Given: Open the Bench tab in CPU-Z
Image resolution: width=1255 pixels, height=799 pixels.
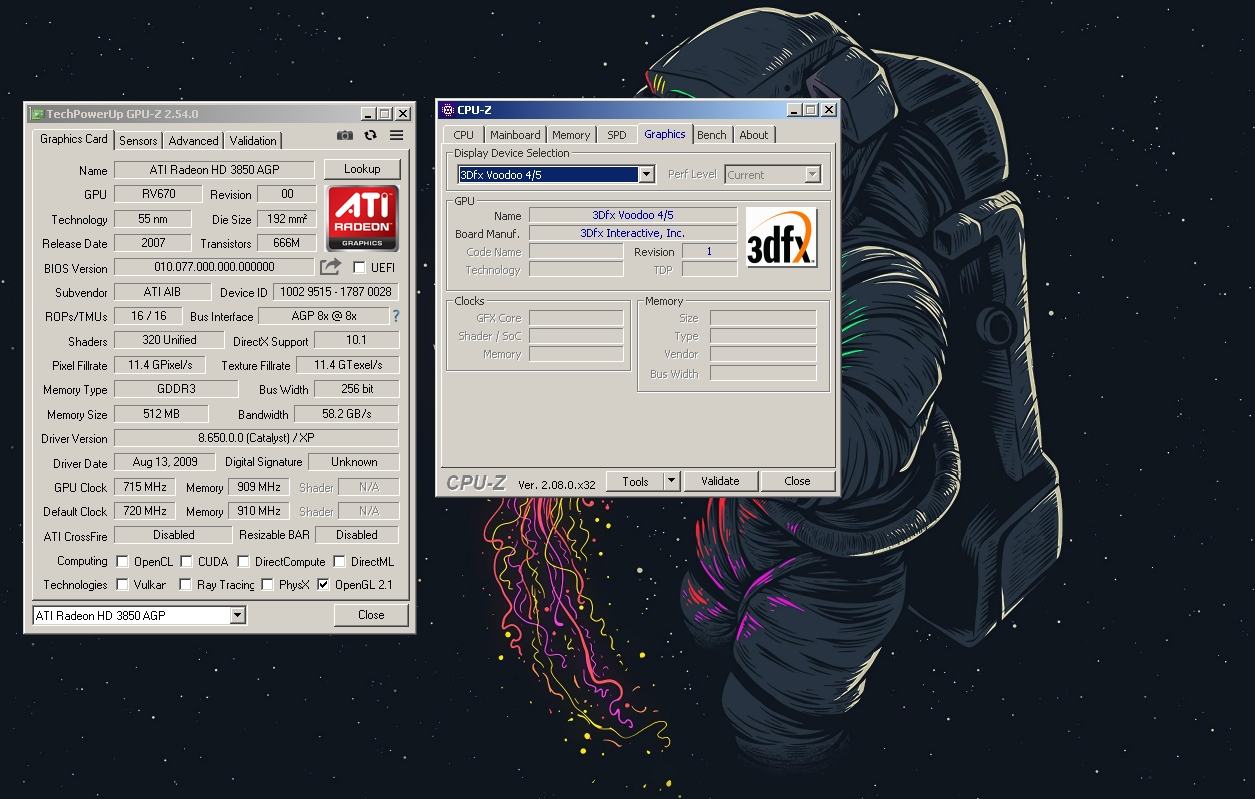Looking at the screenshot, I should [x=712, y=135].
